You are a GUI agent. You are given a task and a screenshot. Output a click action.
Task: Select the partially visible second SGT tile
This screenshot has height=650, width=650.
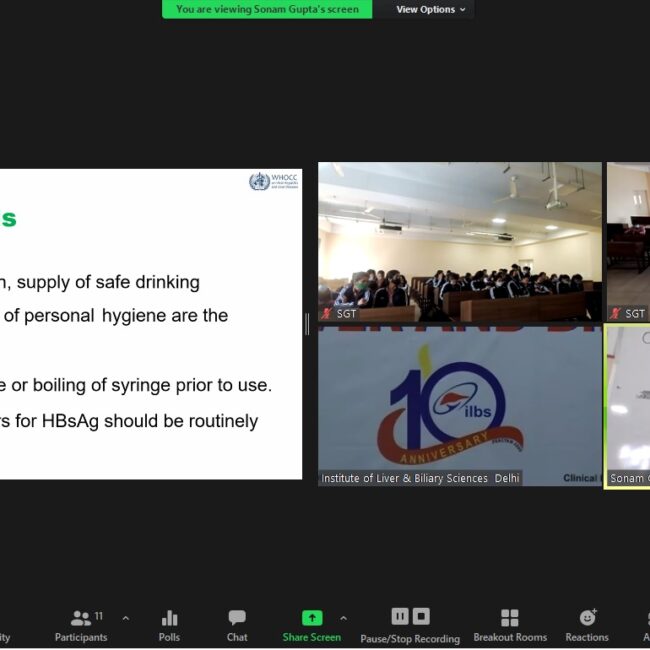(629, 240)
